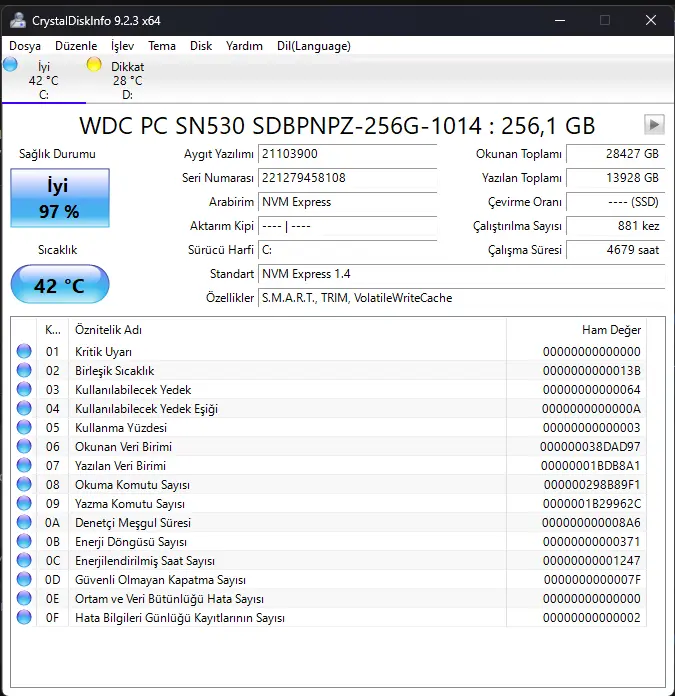The width and height of the screenshot is (675, 696).
Task: Click the Aktarım Kipi field
Action: (x=347, y=226)
